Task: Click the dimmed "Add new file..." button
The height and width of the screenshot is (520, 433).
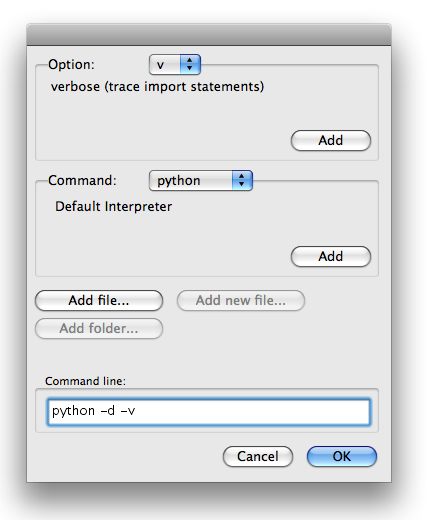Action: tap(241, 300)
